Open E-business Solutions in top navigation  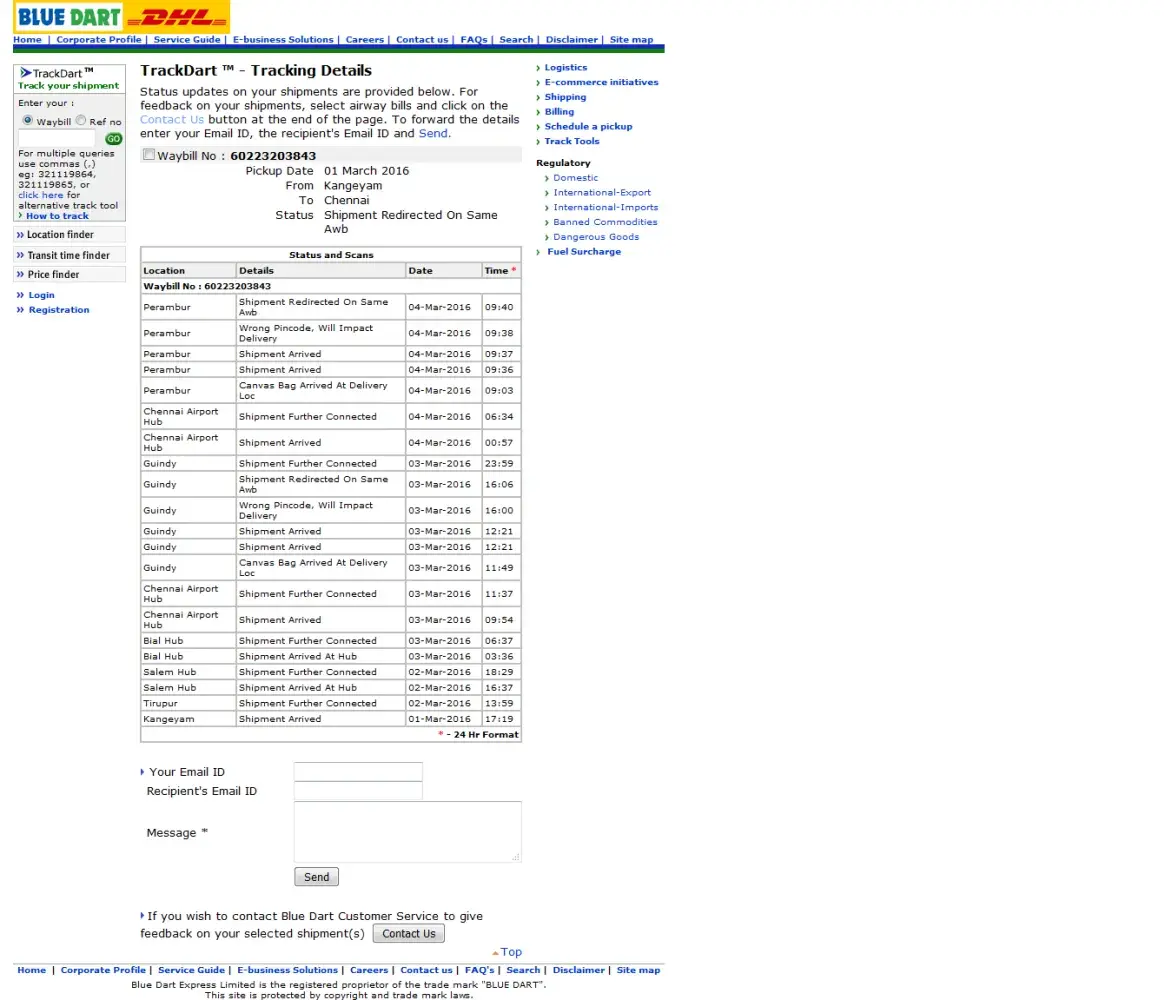[x=283, y=40]
